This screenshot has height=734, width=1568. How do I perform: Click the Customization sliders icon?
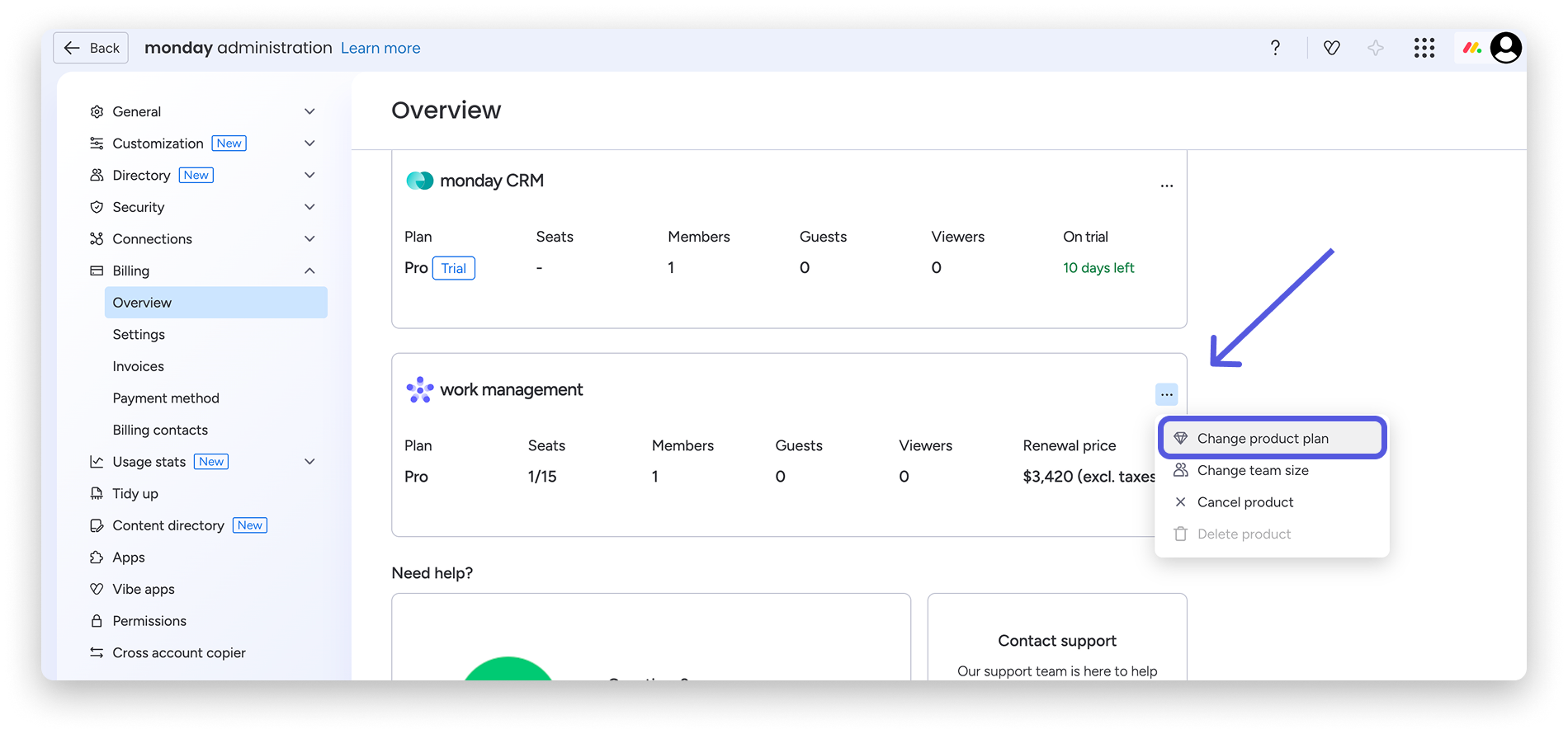click(x=97, y=144)
